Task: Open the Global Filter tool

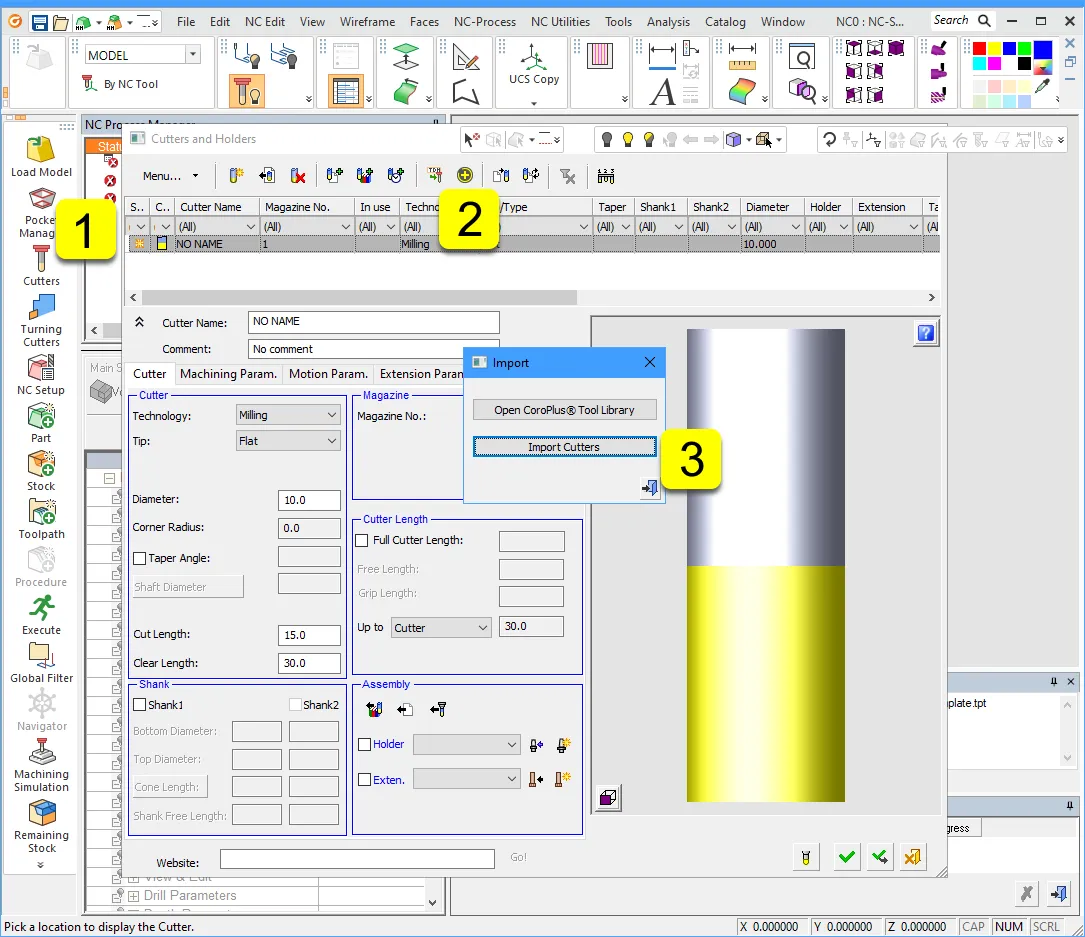Action: [41, 656]
